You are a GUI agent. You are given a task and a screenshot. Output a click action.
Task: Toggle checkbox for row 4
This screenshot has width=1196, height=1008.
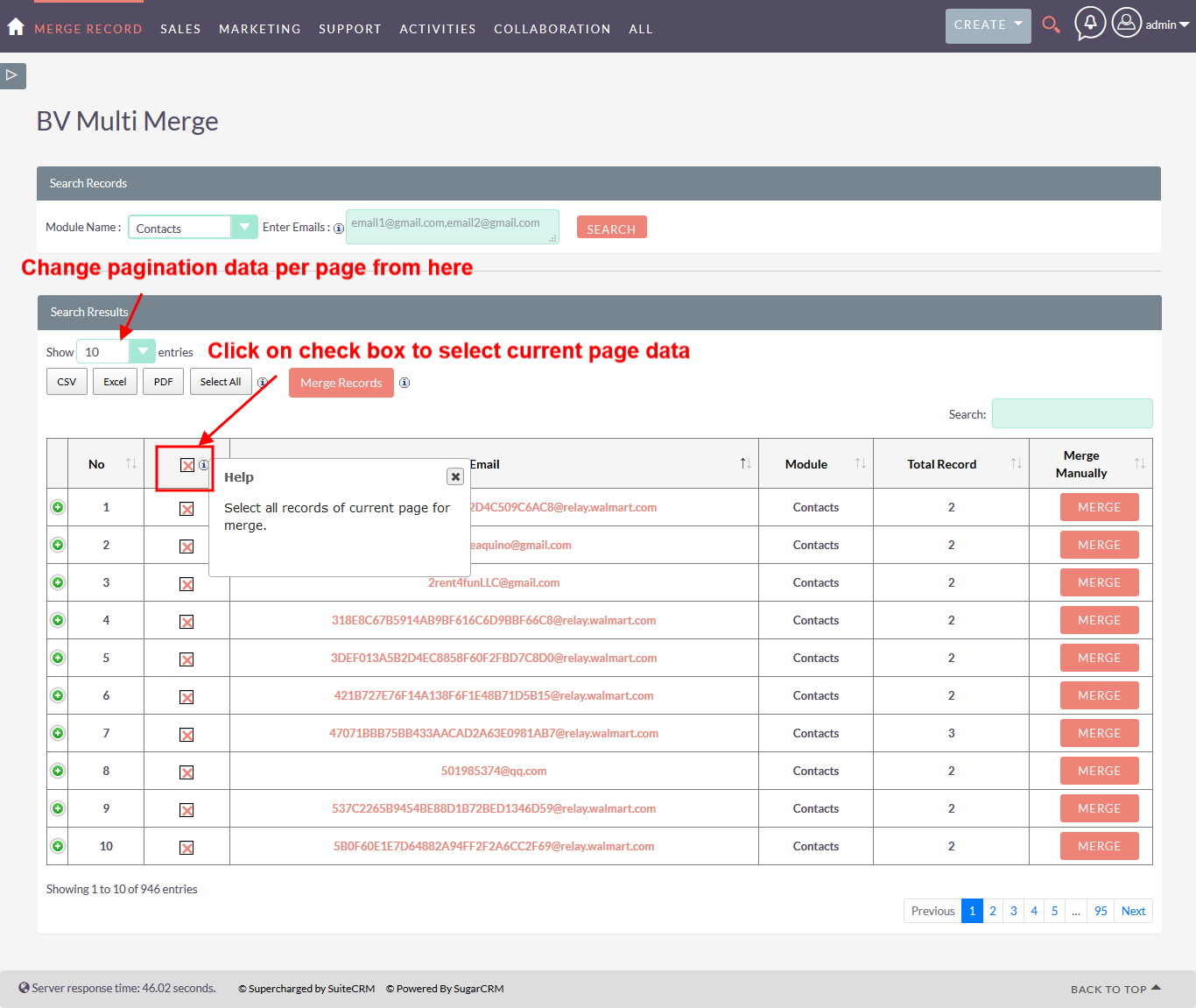tap(186, 622)
